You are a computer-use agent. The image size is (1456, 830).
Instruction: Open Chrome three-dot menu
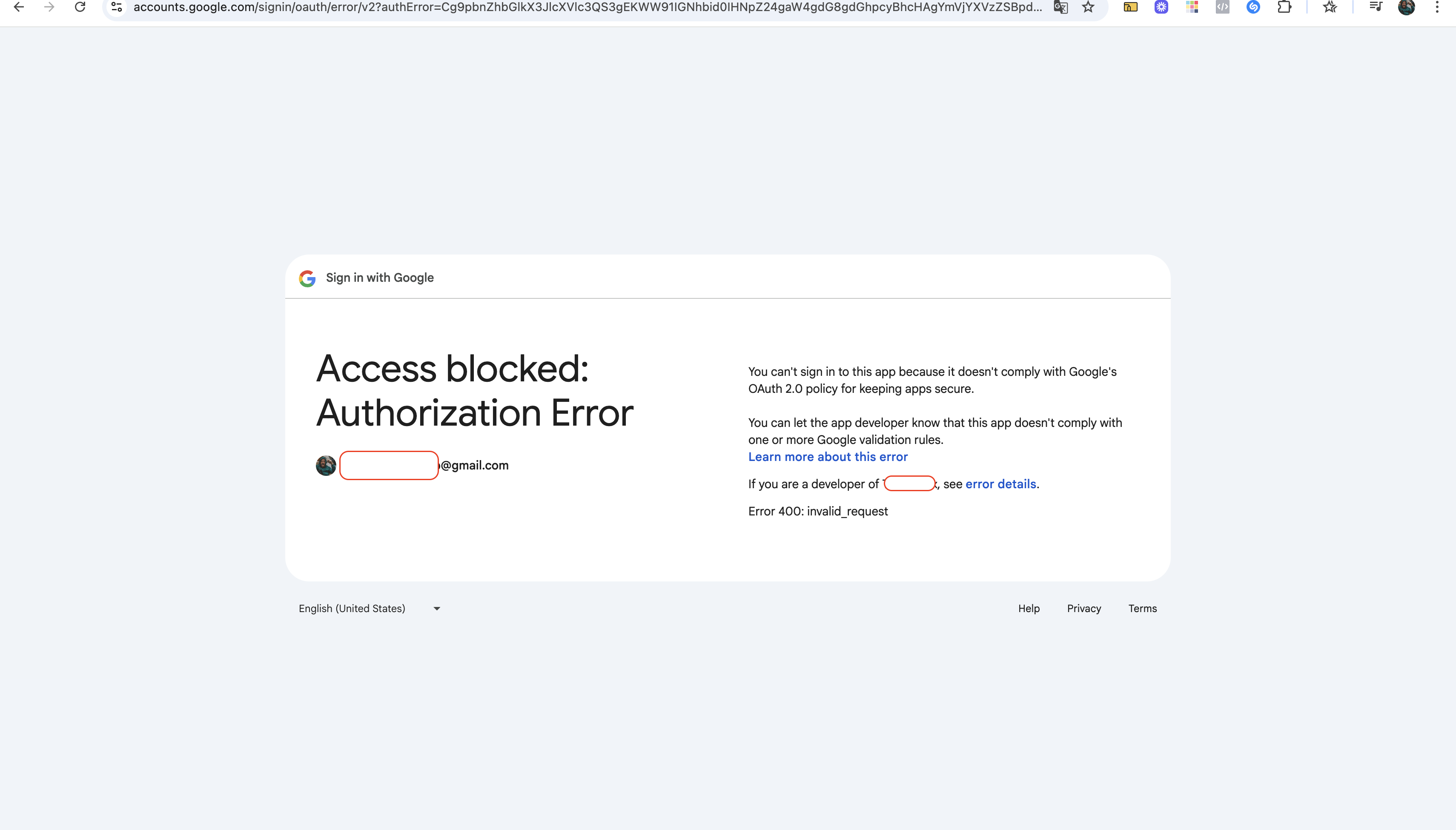(1437, 7)
